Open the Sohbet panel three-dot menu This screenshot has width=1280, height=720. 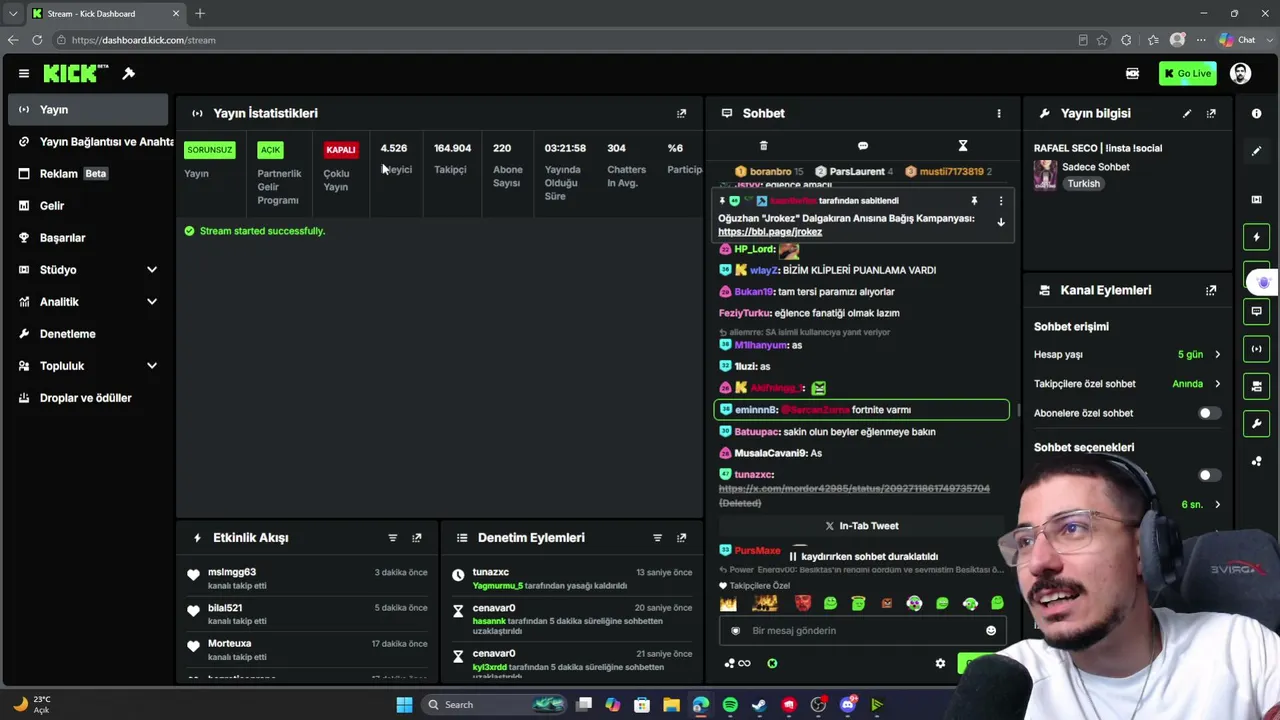pos(998,113)
